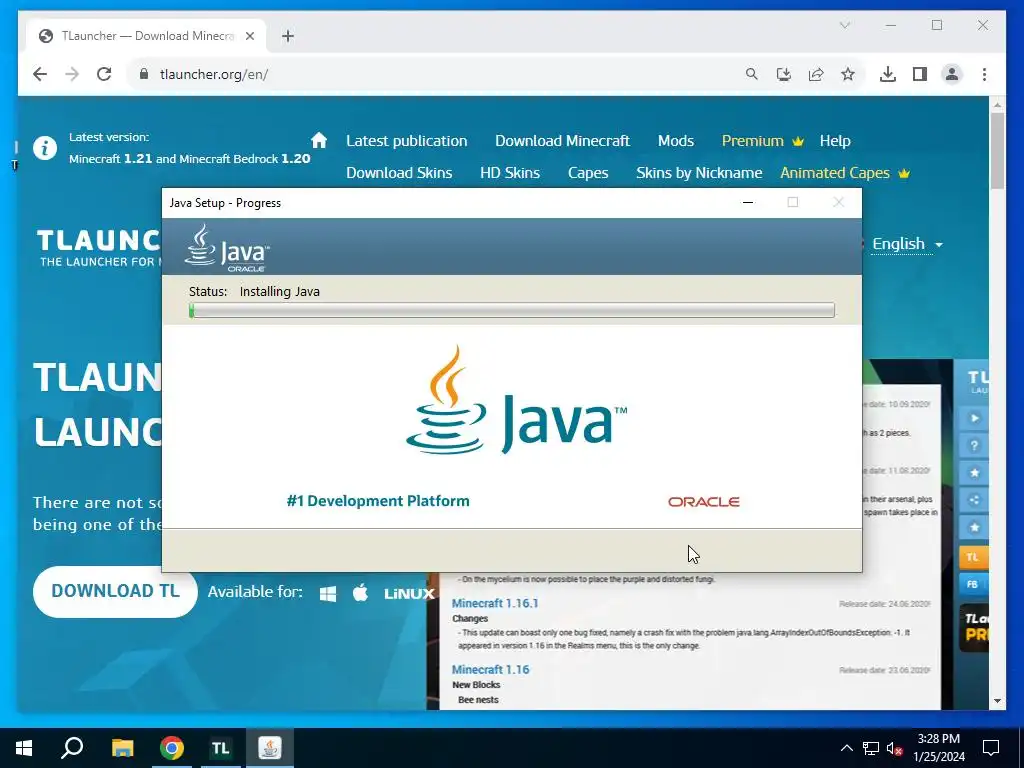The width and height of the screenshot is (1024, 768).
Task: Click the question mark icon in the launcher screenshot
Action: coord(974,445)
